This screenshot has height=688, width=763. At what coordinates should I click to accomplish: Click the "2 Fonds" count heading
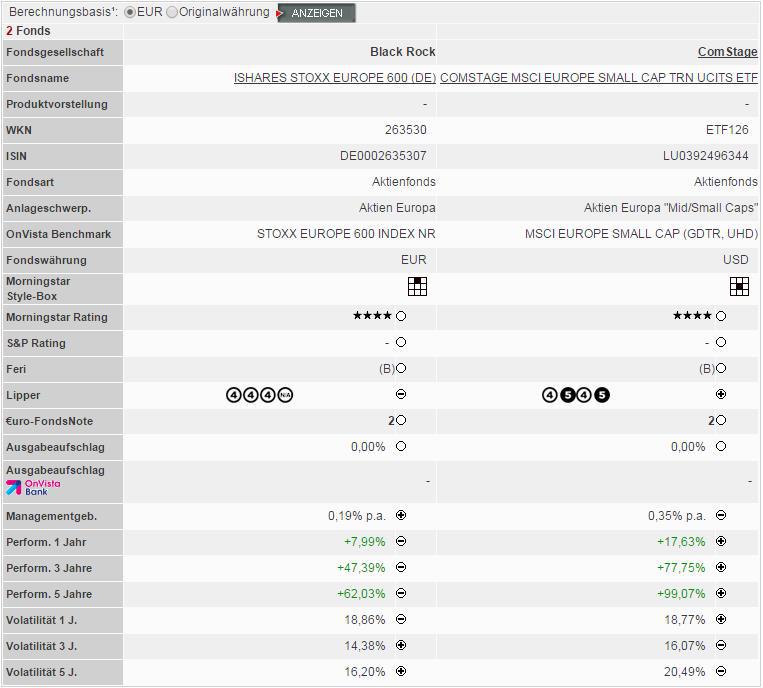(x=28, y=31)
